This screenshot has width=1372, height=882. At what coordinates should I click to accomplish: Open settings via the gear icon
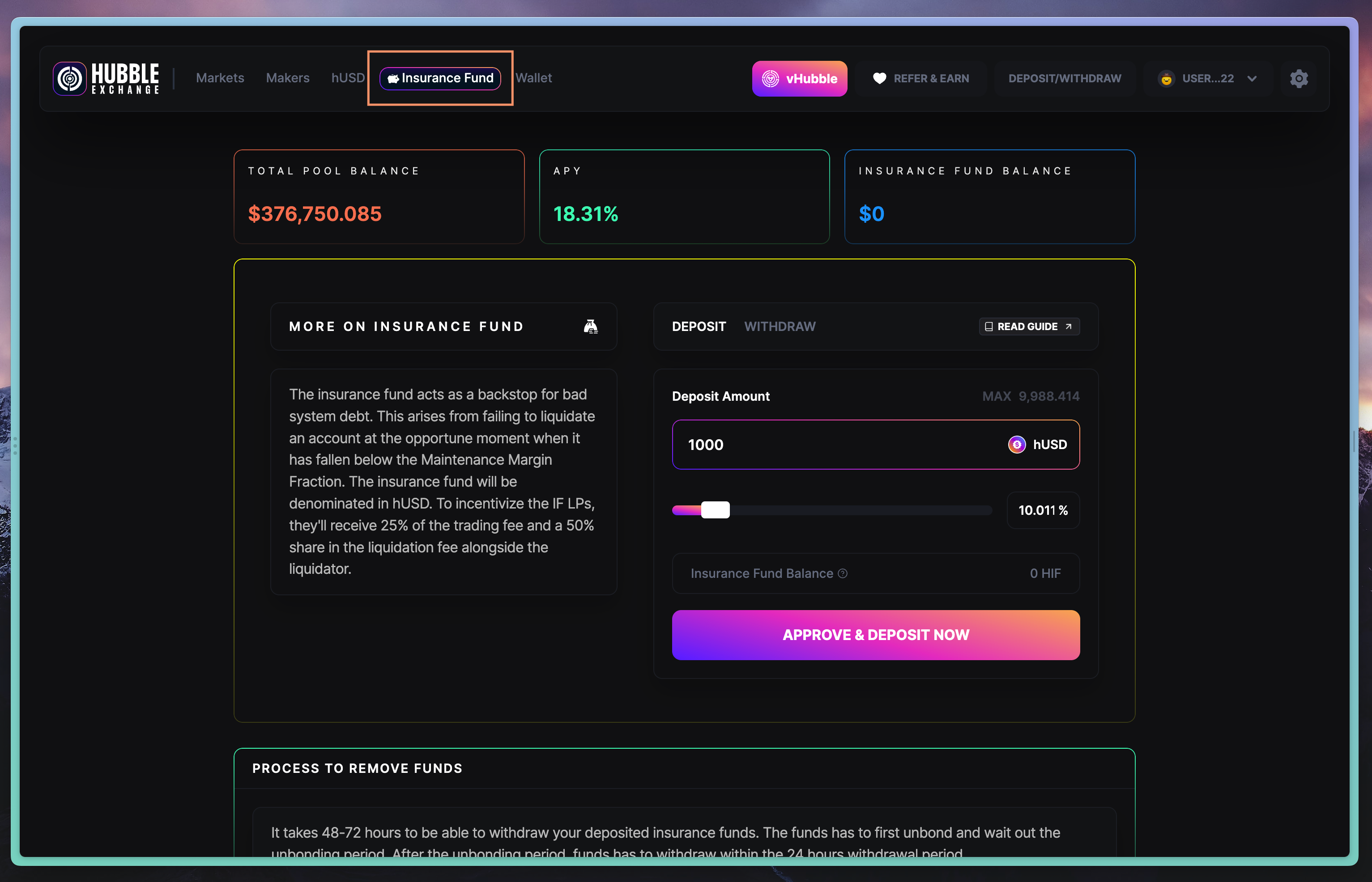pyautogui.click(x=1299, y=78)
